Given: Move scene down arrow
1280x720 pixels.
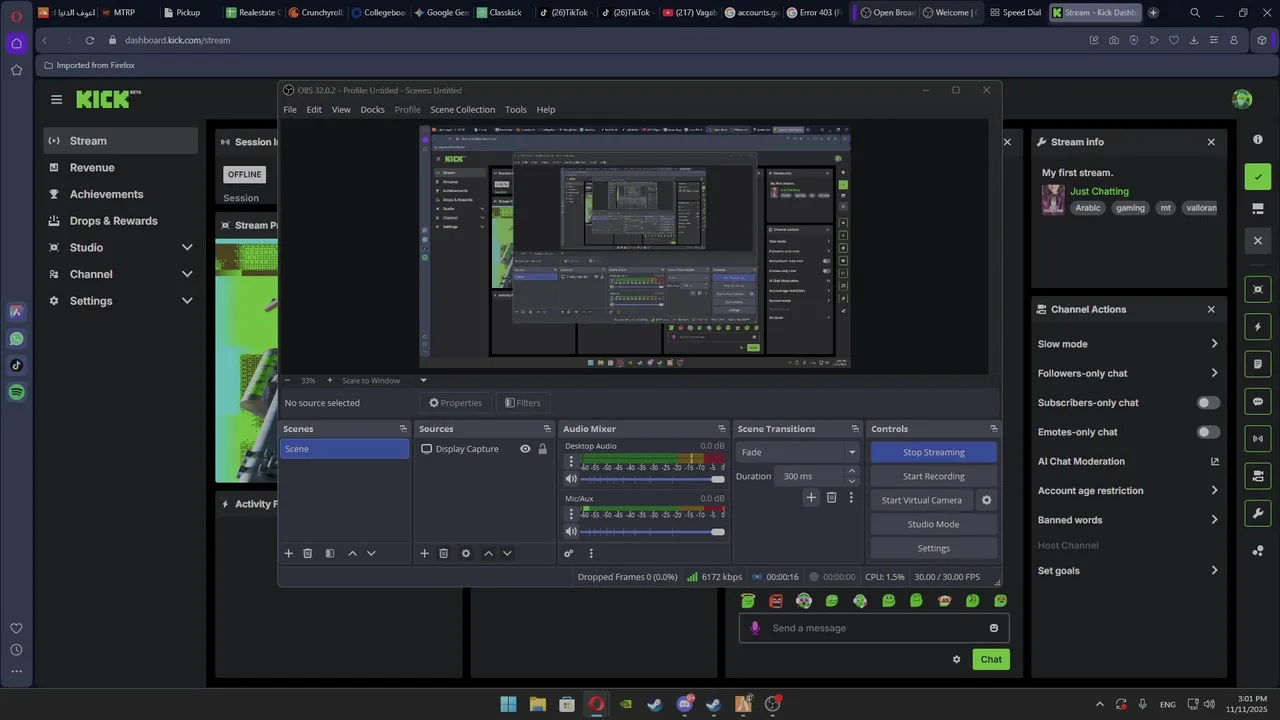Looking at the screenshot, I should tap(371, 553).
